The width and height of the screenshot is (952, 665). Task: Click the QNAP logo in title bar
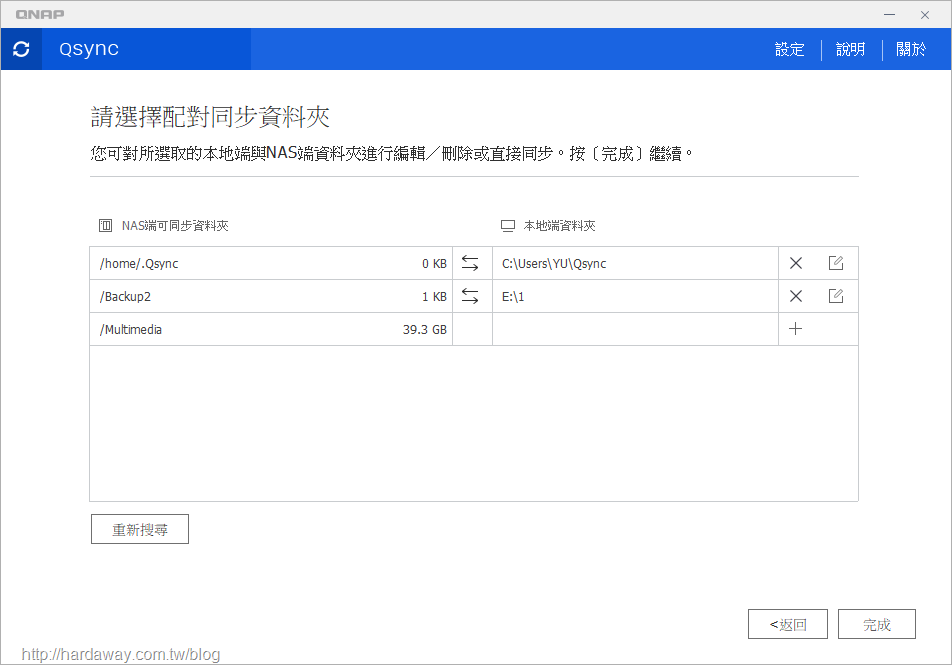(x=39, y=14)
